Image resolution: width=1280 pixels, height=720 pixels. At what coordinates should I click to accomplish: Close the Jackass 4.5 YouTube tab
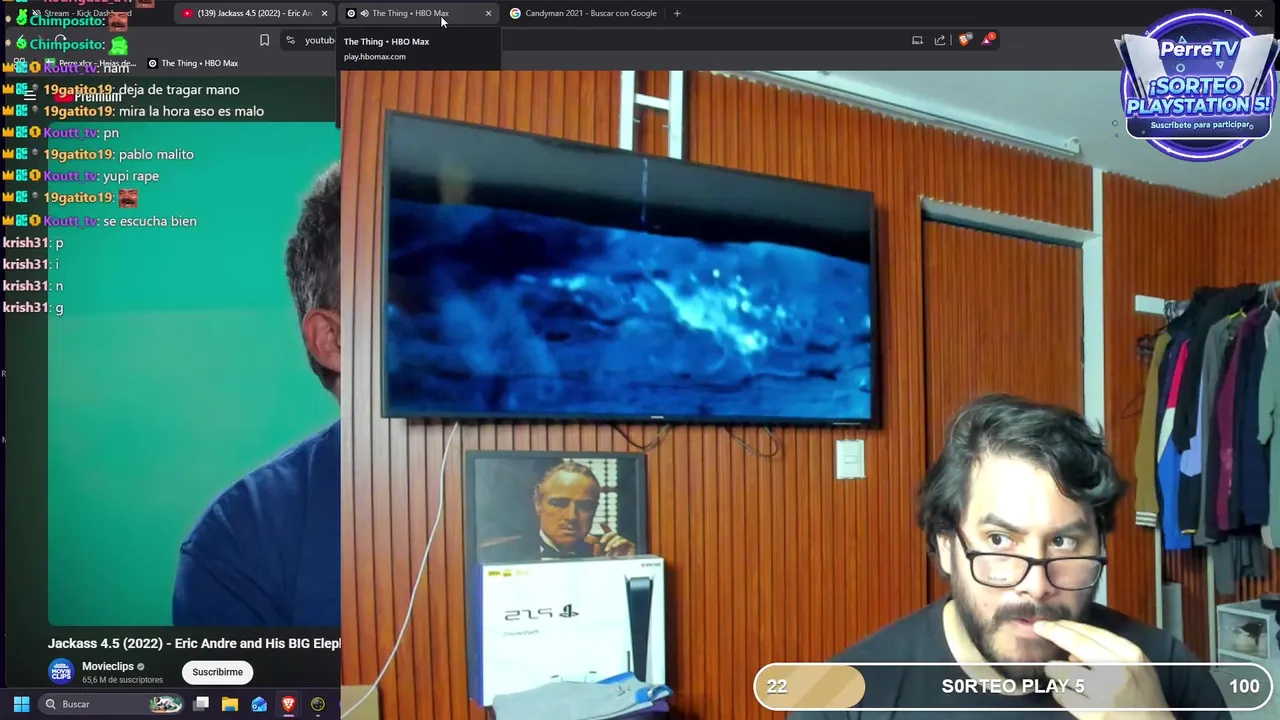[324, 13]
